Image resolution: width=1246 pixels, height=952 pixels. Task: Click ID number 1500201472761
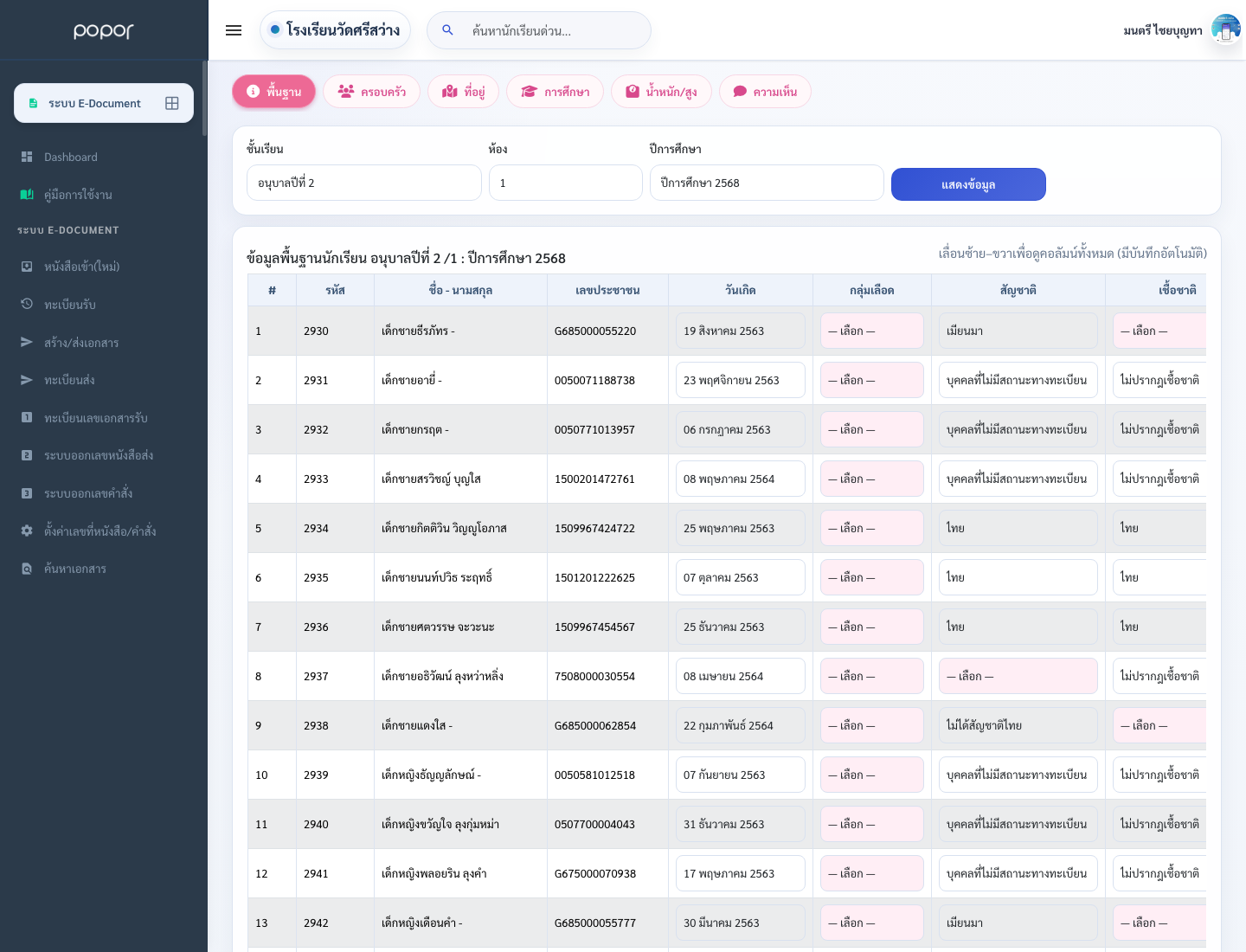[594, 479]
